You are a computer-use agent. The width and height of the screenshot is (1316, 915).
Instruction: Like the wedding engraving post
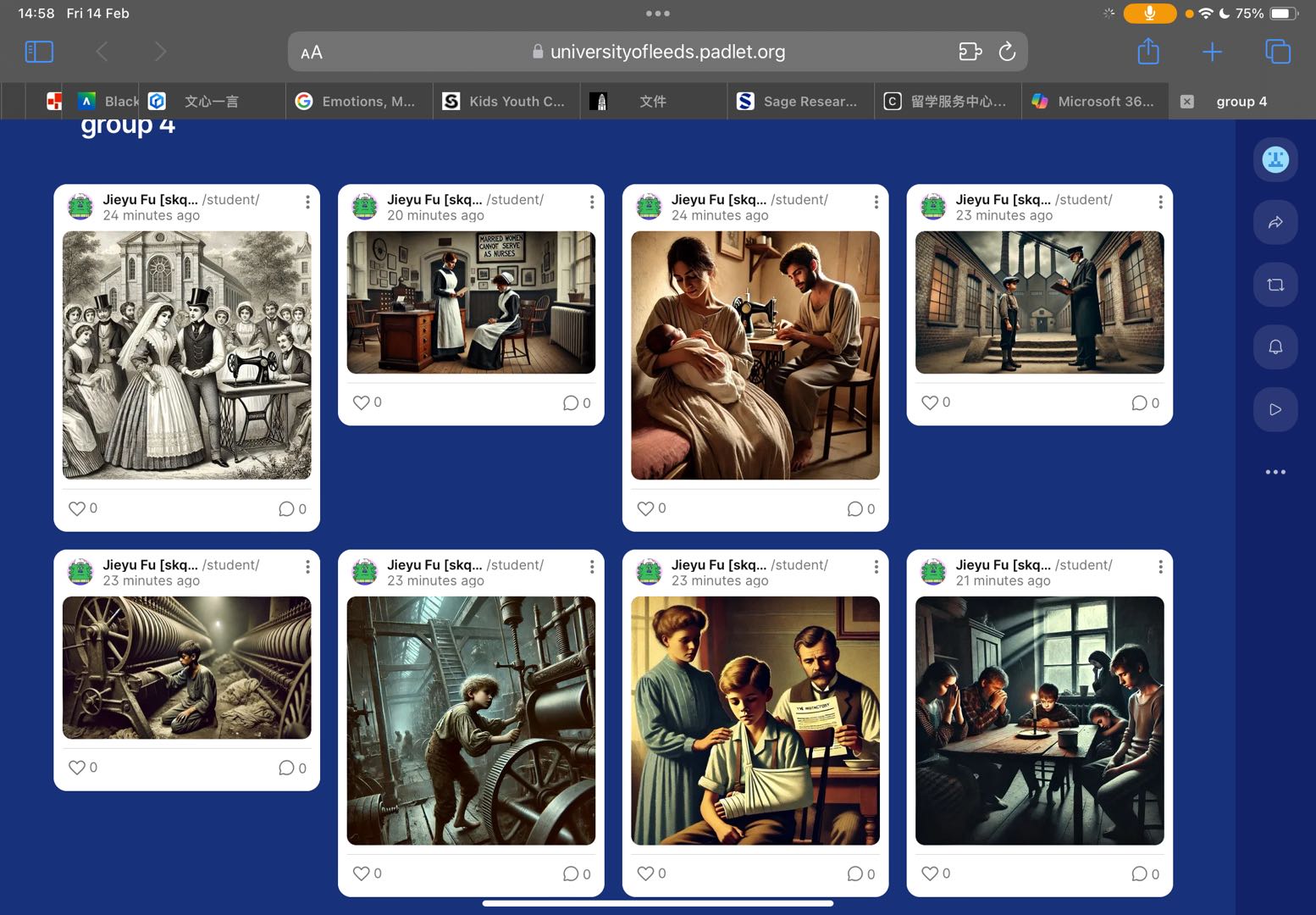click(x=77, y=508)
